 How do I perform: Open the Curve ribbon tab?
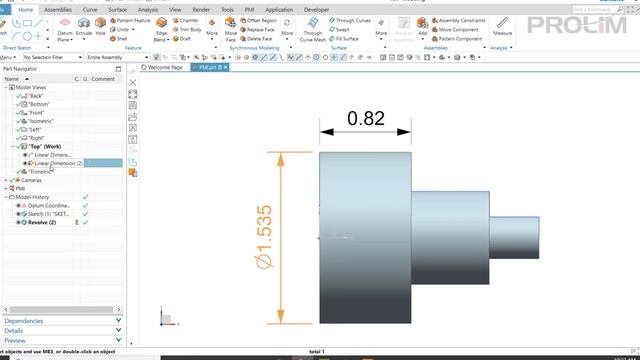pos(90,9)
